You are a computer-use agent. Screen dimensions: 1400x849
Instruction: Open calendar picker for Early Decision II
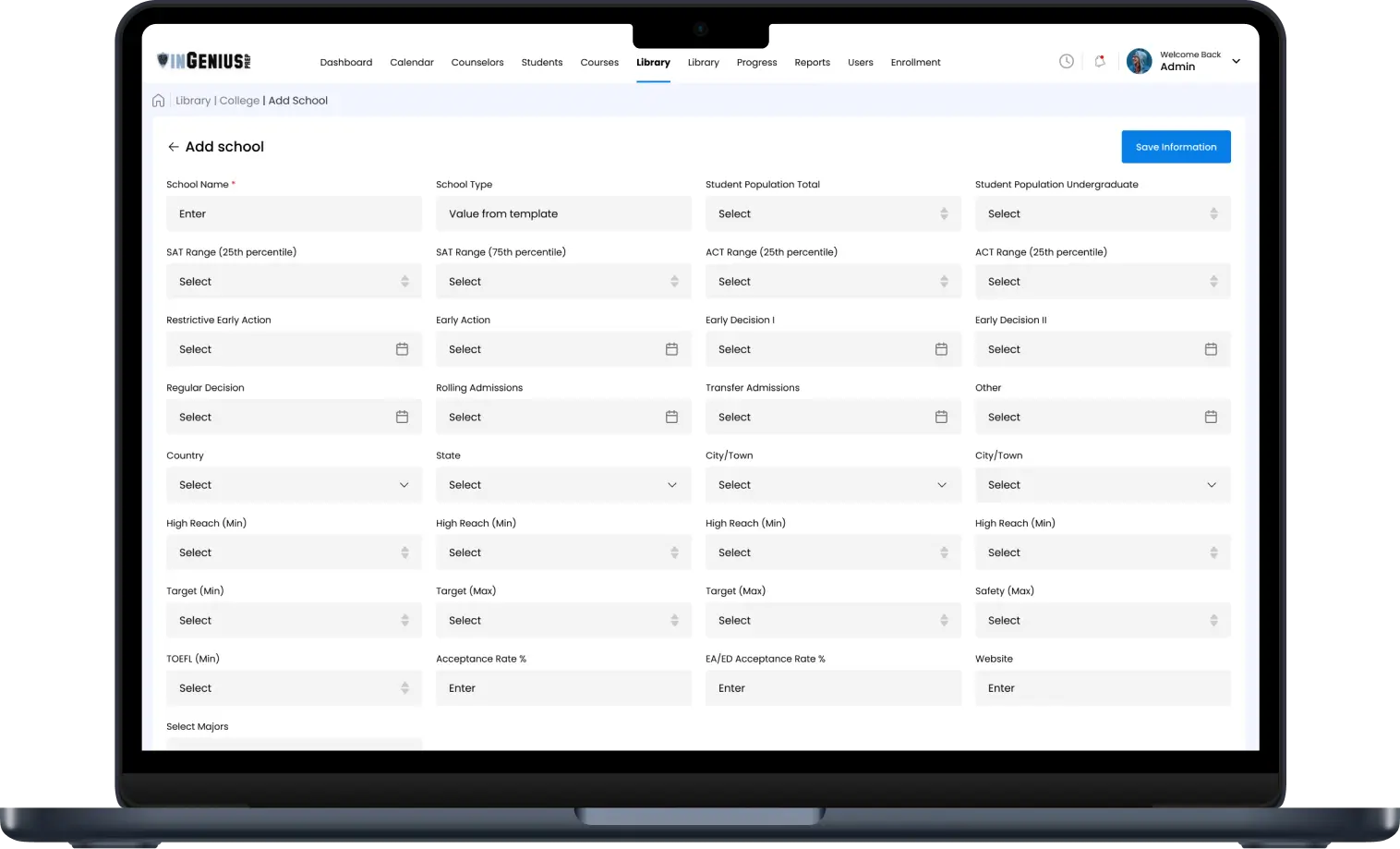[1211, 349]
